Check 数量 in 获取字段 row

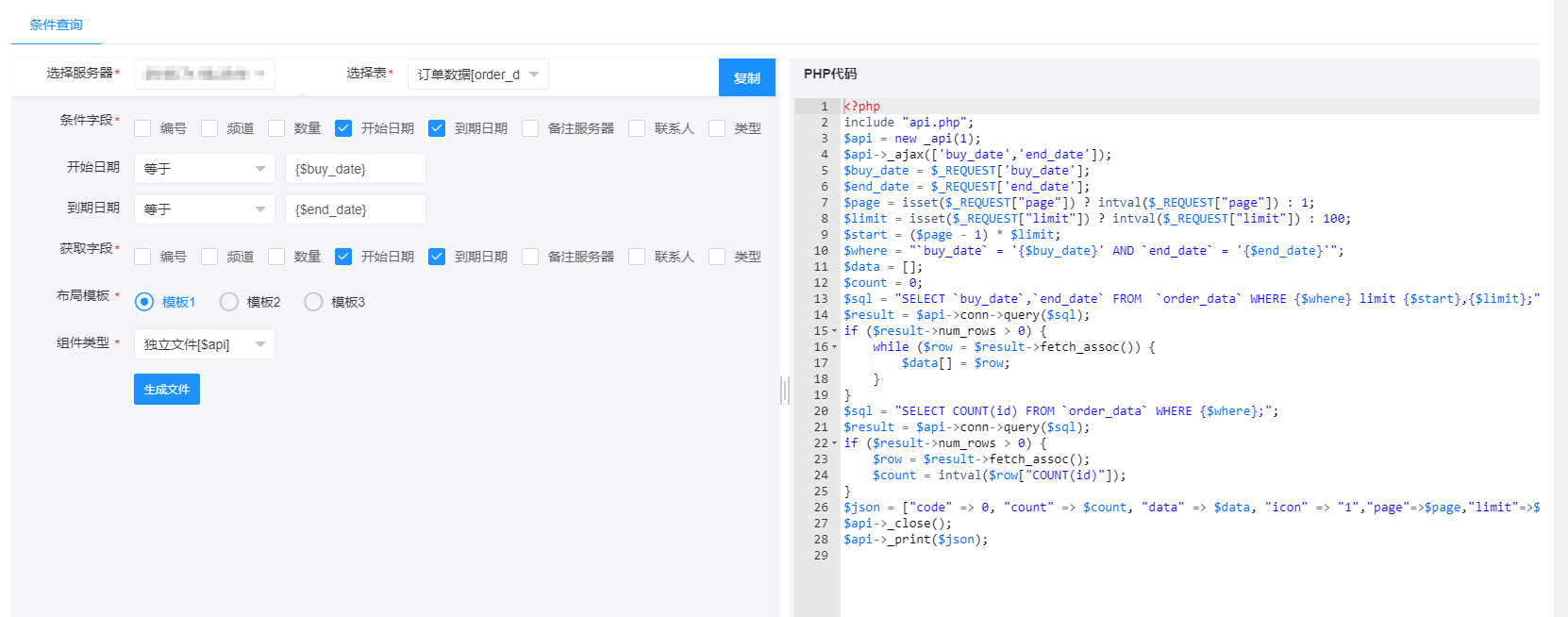tap(276, 257)
